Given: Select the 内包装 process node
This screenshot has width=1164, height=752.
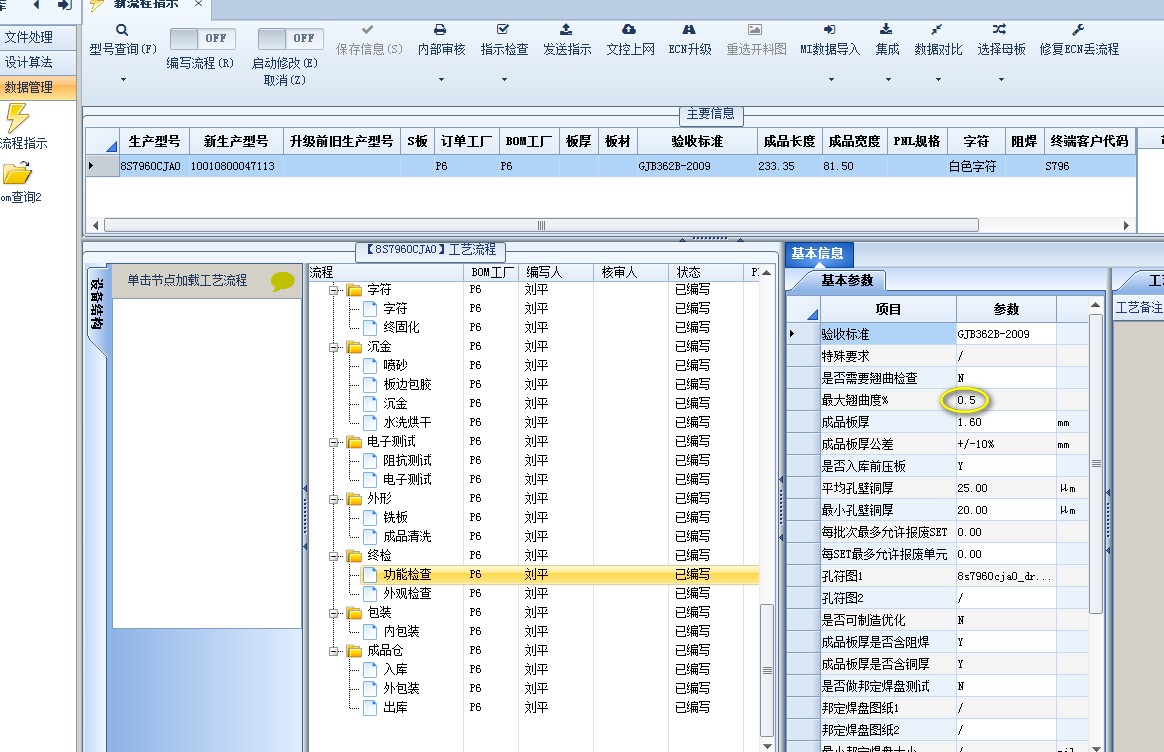Looking at the screenshot, I should pos(401,632).
